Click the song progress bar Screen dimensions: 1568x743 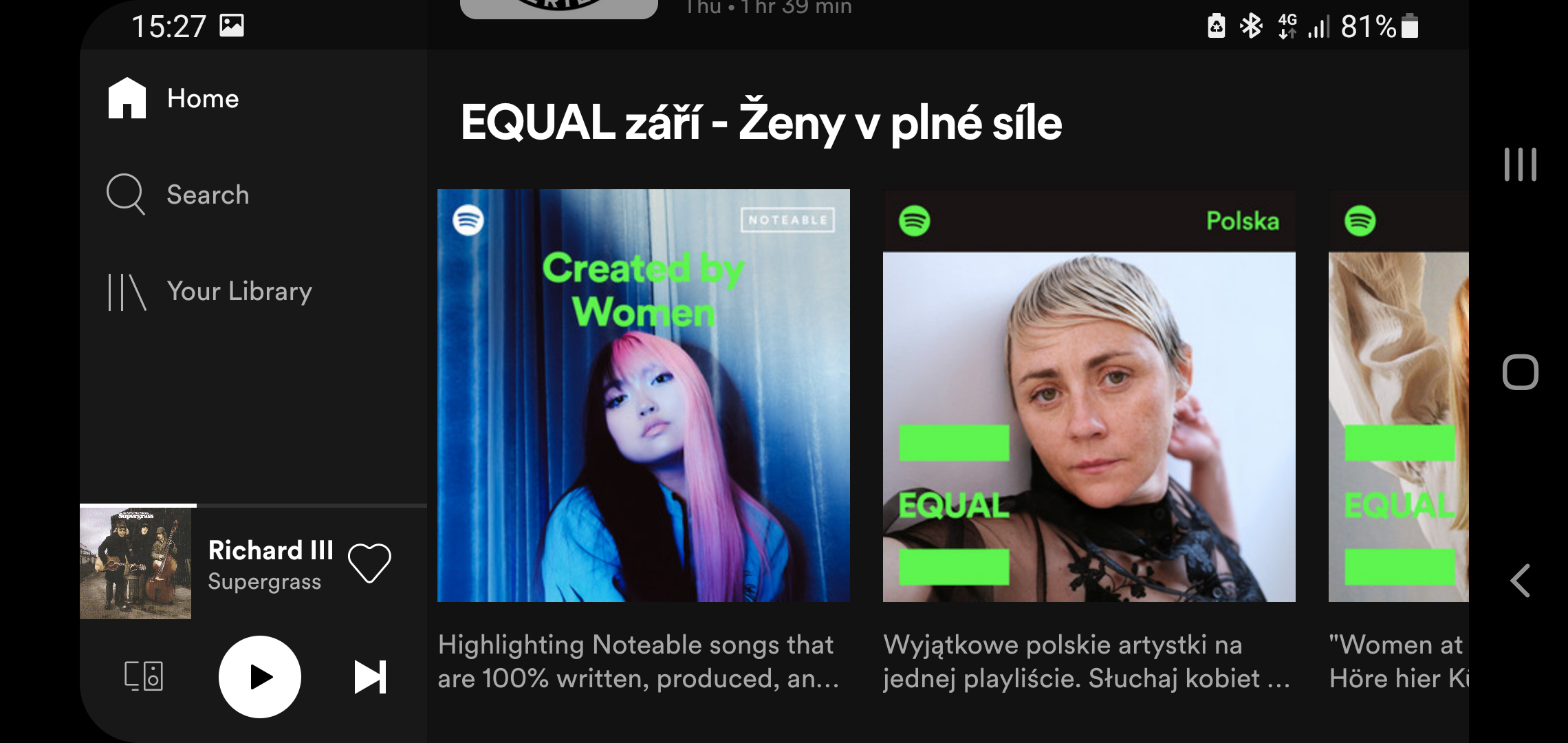[x=253, y=506]
